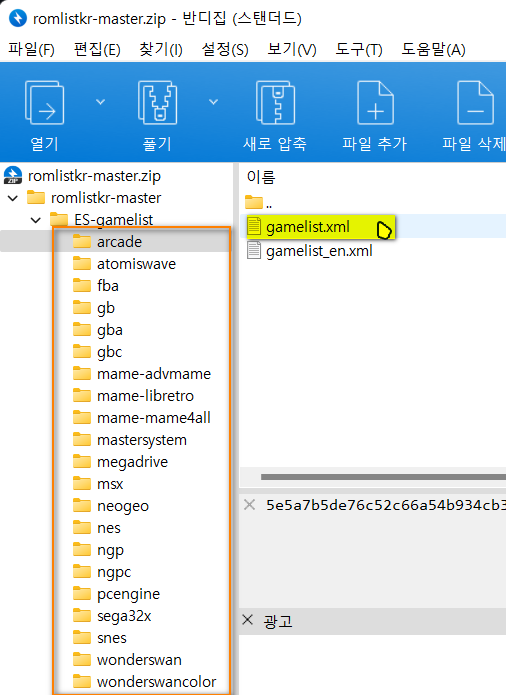Open the dropdown arrow beside 열기
The height and width of the screenshot is (695, 506).
tap(101, 102)
